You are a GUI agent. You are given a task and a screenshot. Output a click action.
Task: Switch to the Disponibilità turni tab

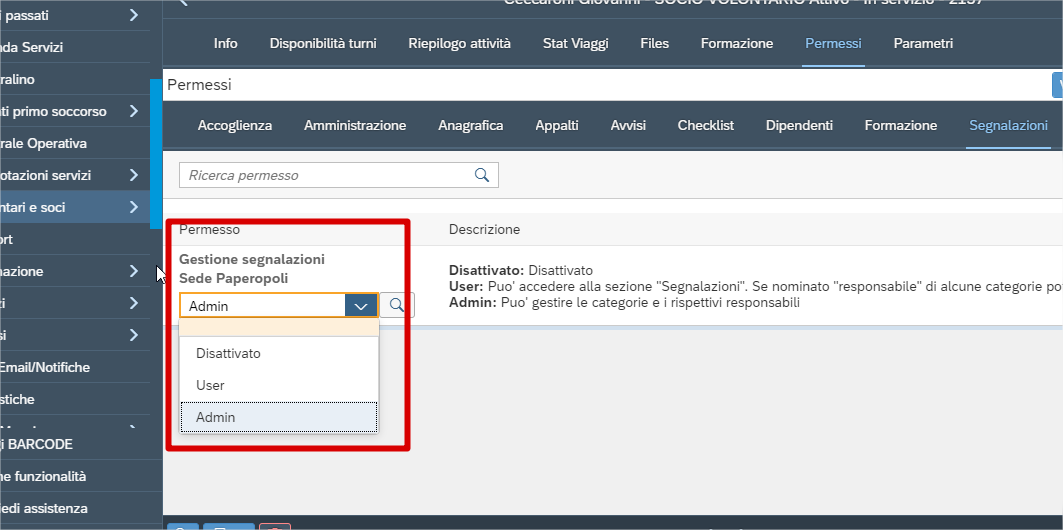(x=323, y=43)
